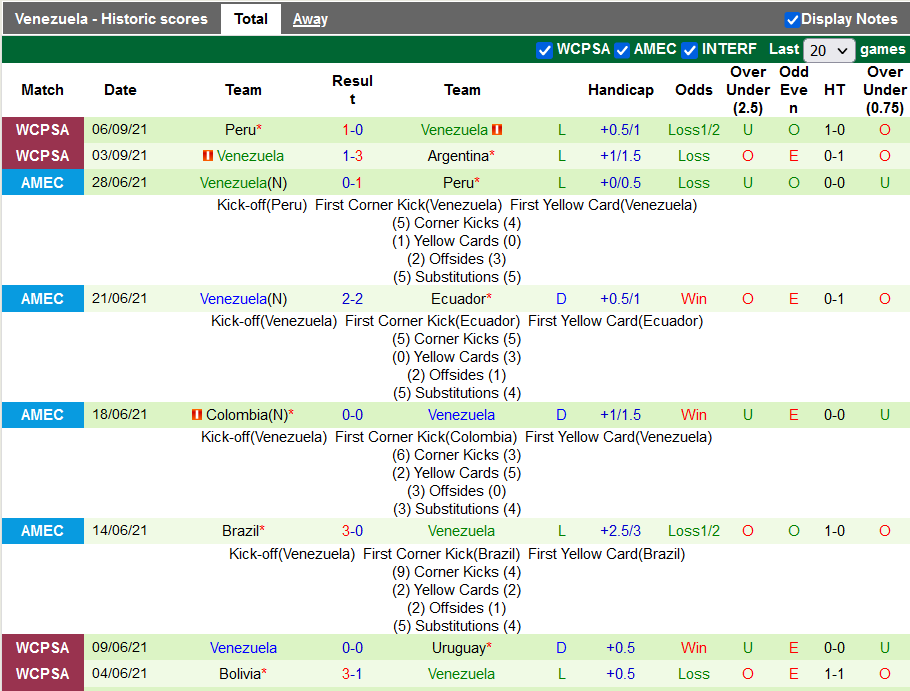
Task: Click the red card icon before Venezuela in the Argentina match
Action: click(x=208, y=156)
